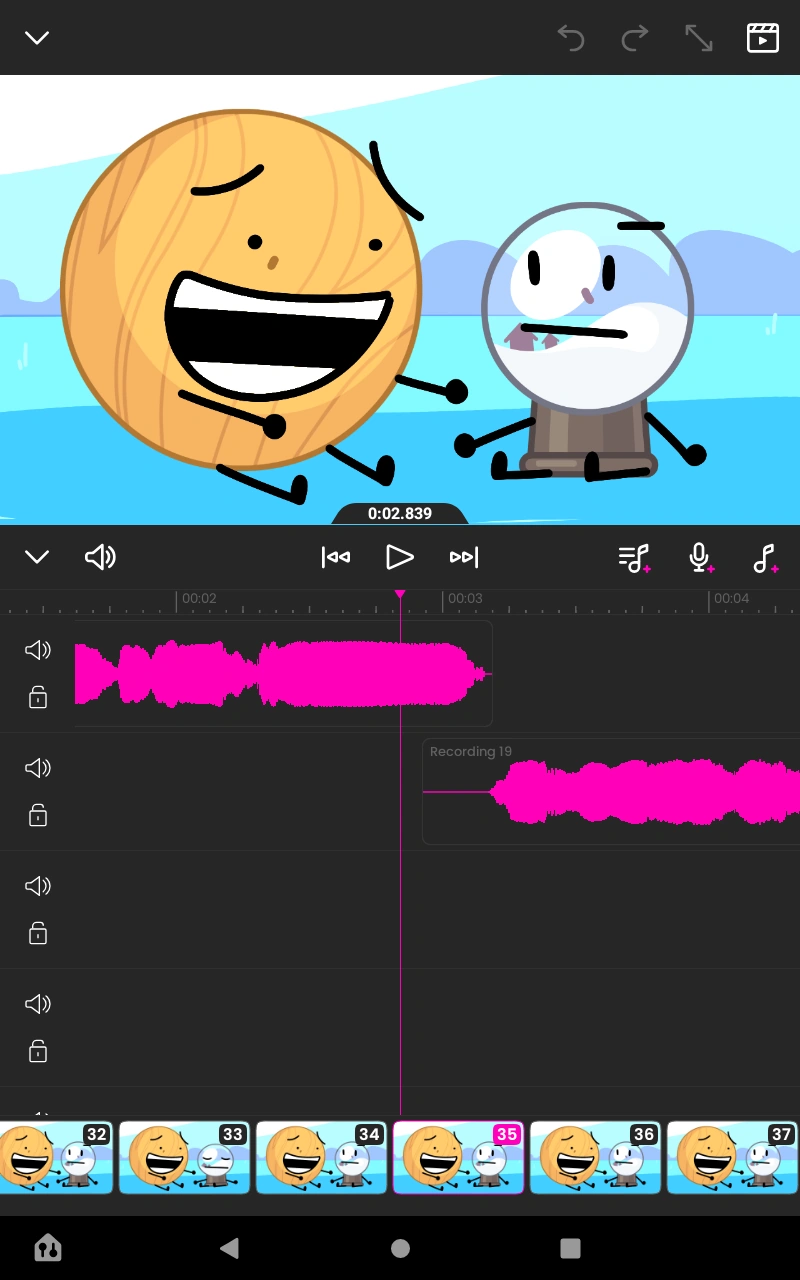Open the Android accessibility shortcut icon
Viewport: 800px width, 1280px height.
point(48,1247)
